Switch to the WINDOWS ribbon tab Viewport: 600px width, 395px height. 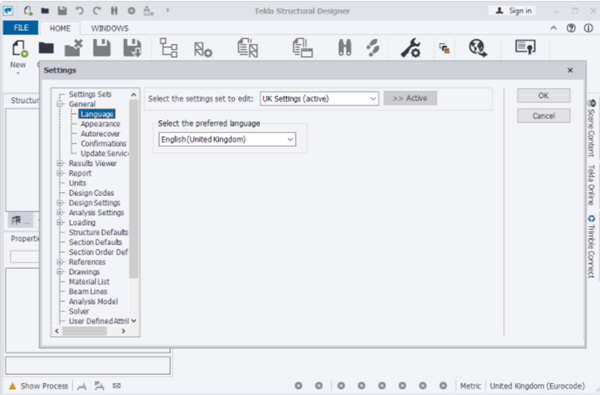pyautogui.click(x=109, y=28)
